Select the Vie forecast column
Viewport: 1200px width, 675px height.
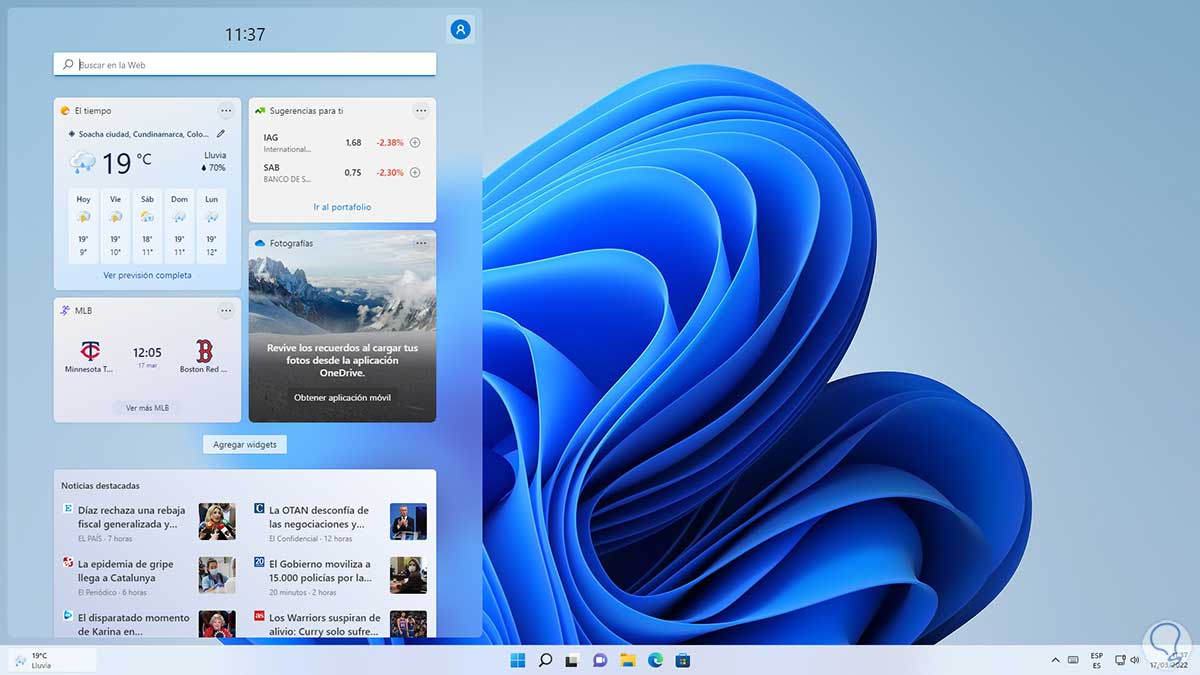click(x=115, y=225)
